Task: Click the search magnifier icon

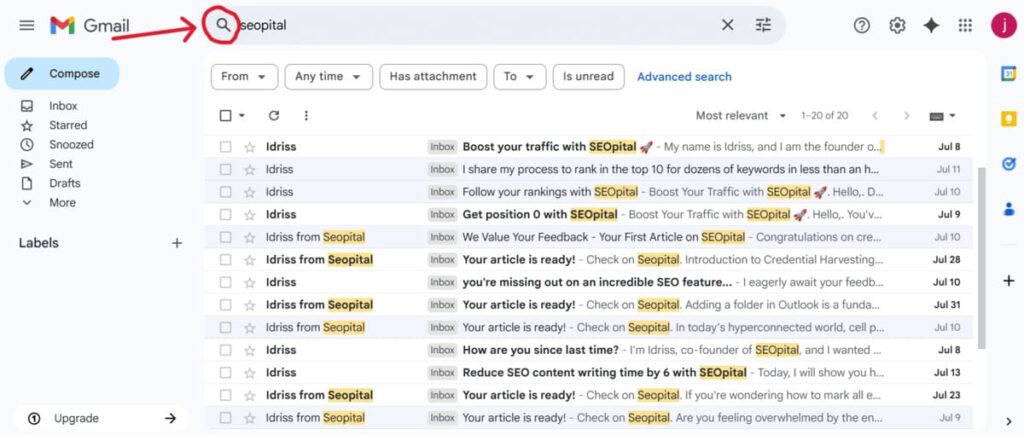Action: pyautogui.click(x=223, y=25)
